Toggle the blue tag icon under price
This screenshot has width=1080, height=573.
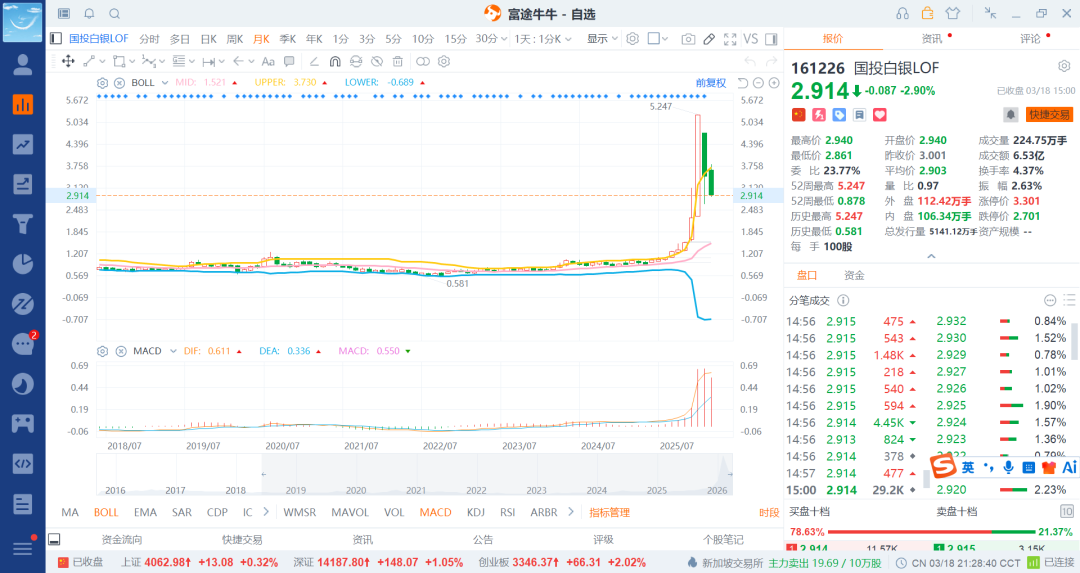coord(839,114)
